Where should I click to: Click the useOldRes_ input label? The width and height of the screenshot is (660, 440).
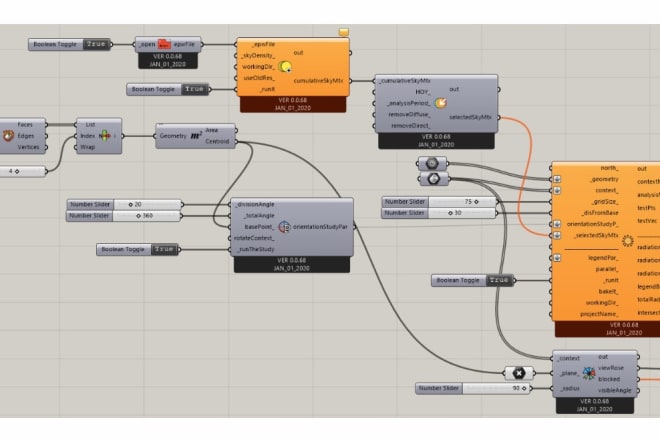259,78
